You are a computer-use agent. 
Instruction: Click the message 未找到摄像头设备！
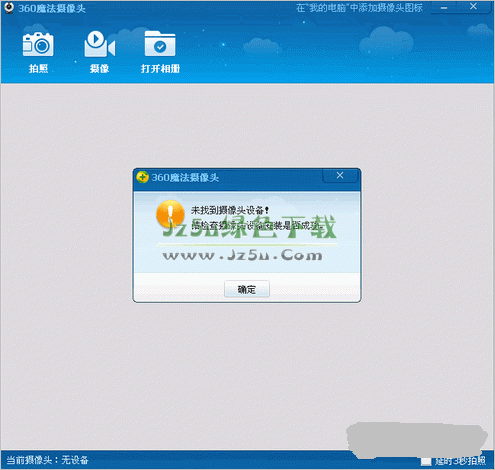click(230, 210)
